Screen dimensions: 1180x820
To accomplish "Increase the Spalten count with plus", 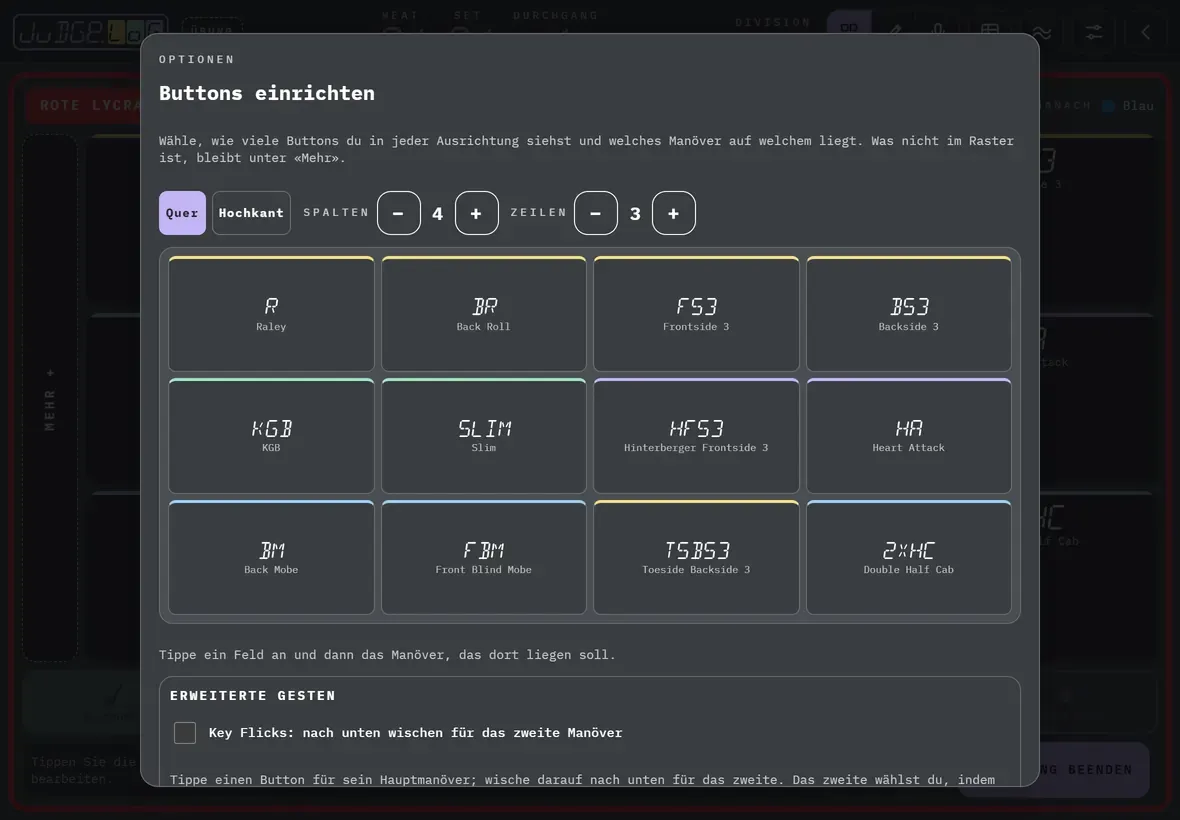I will click(476, 213).
